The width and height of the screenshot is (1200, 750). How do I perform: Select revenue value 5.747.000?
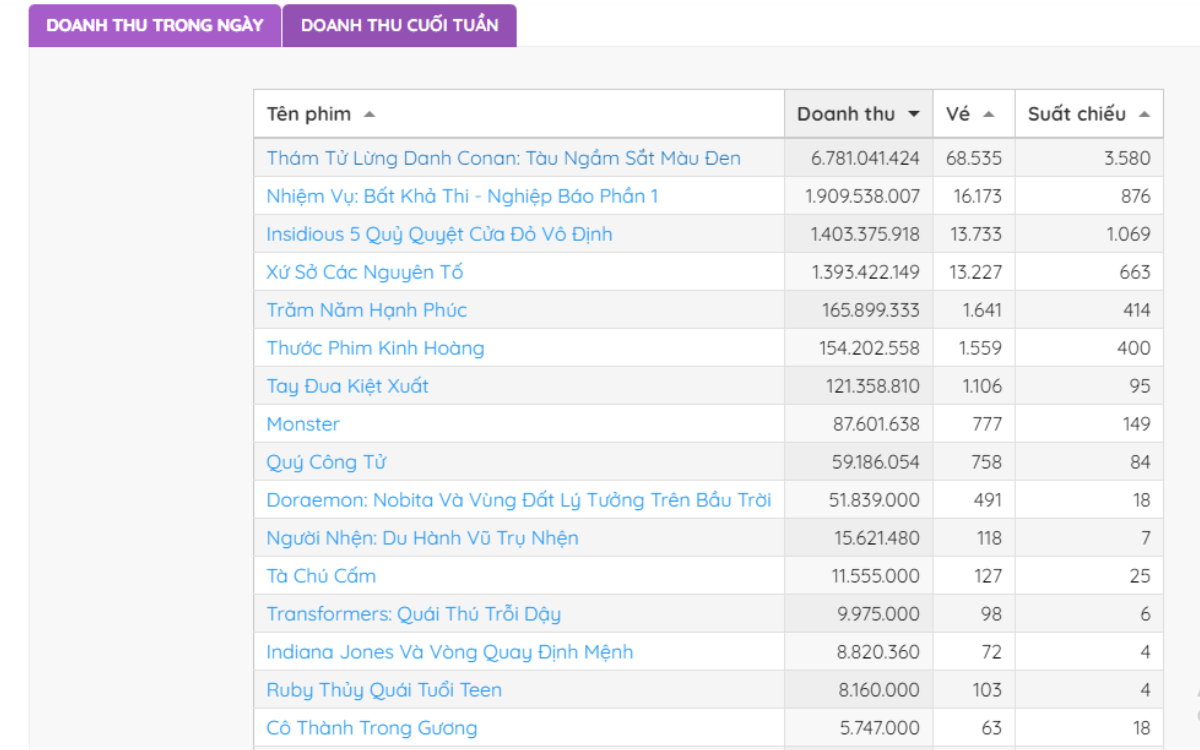pyautogui.click(x=881, y=728)
